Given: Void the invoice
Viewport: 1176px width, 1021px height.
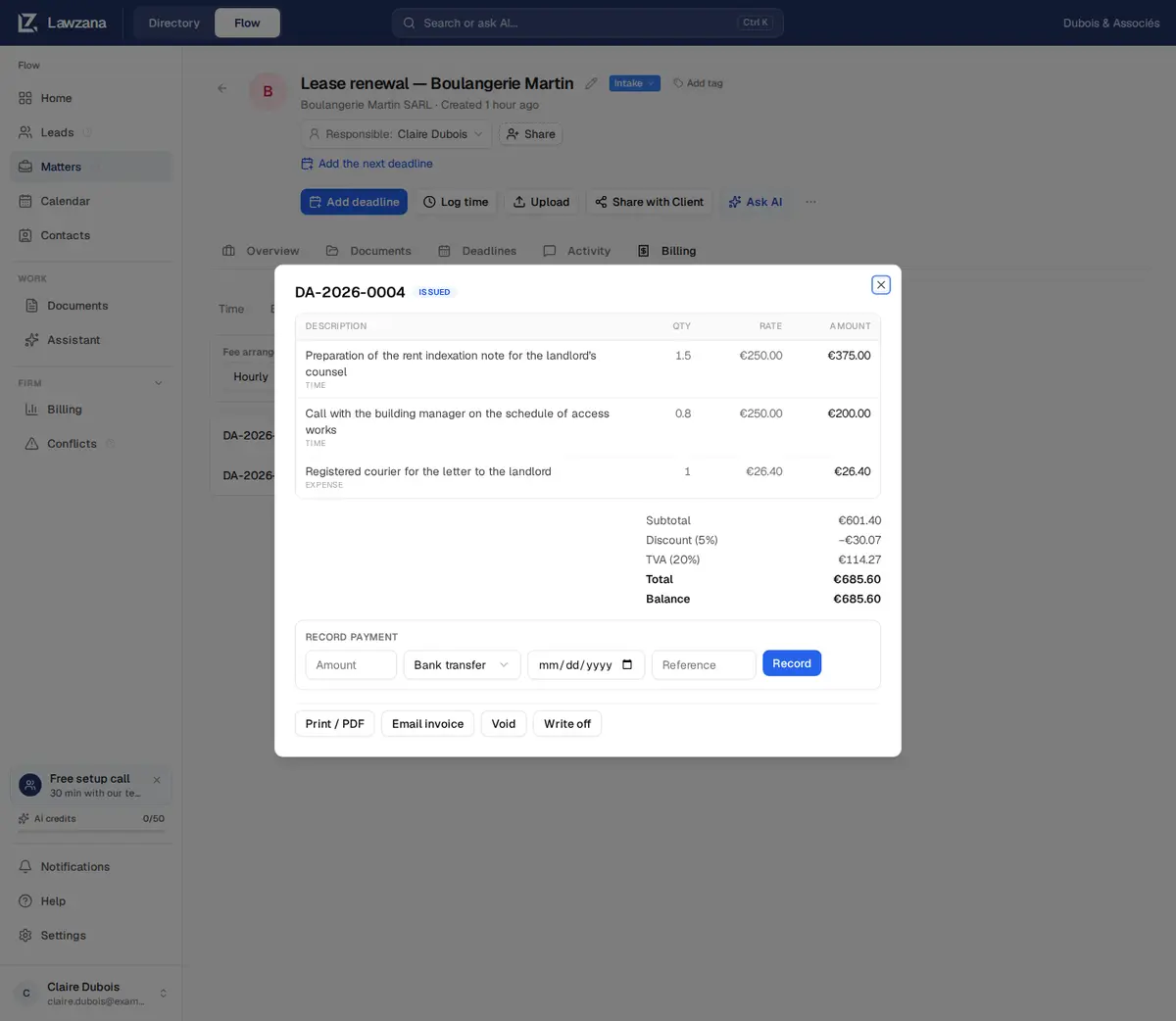Looking at the screenshot, I should (x=504, y=723).
